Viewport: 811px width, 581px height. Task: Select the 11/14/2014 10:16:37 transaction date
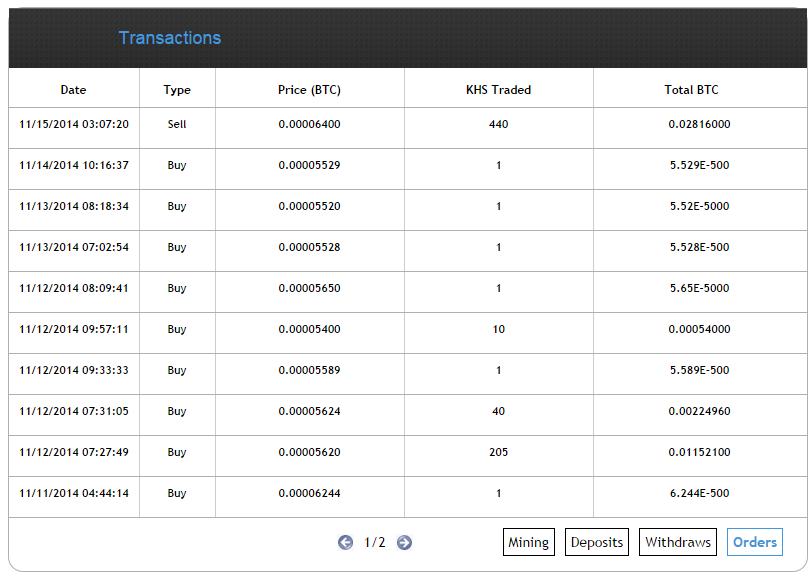coord(74,165)
